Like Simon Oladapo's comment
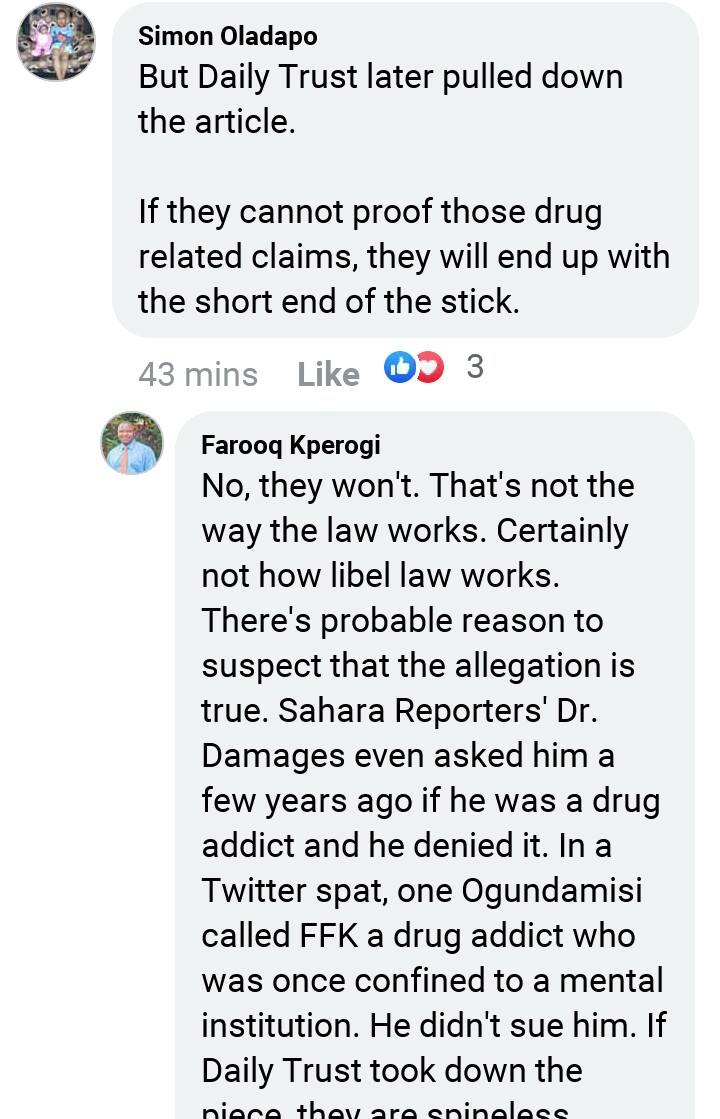Image resolution: width=720 pixels, height=1119 pixels. [328, 374]
